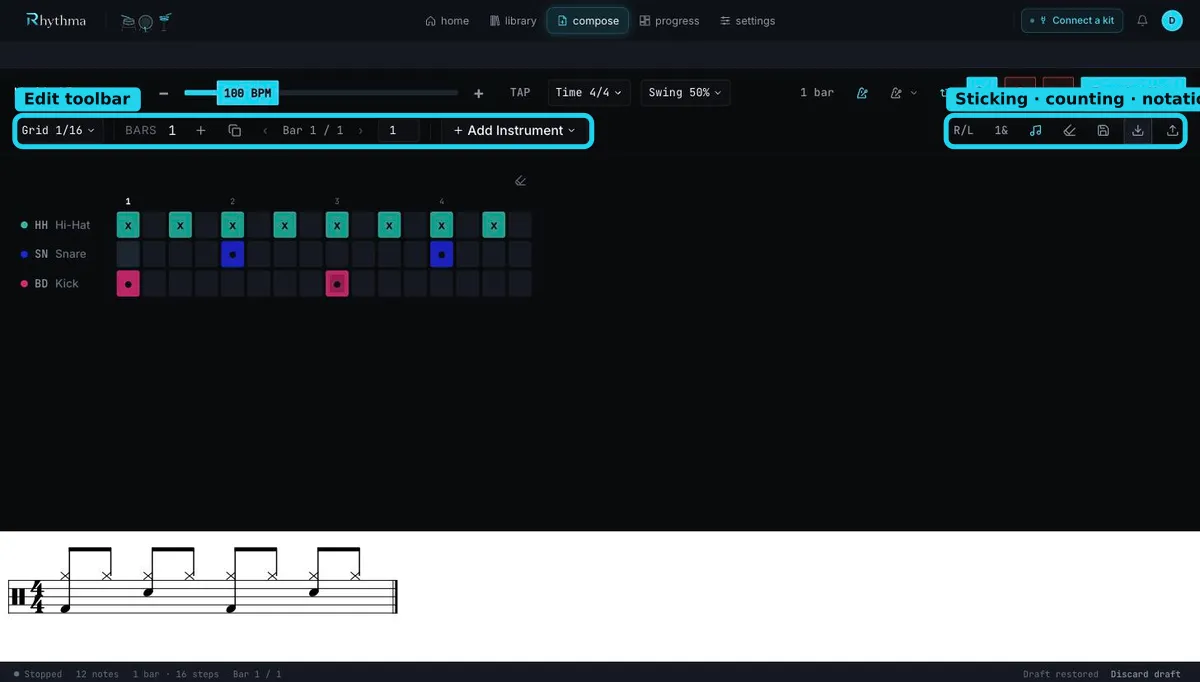Image resolution: width=1200 pixels, height=682 pixels.
Task: Click the download icon in the notation toolbar
Action: click(1138, 130)
